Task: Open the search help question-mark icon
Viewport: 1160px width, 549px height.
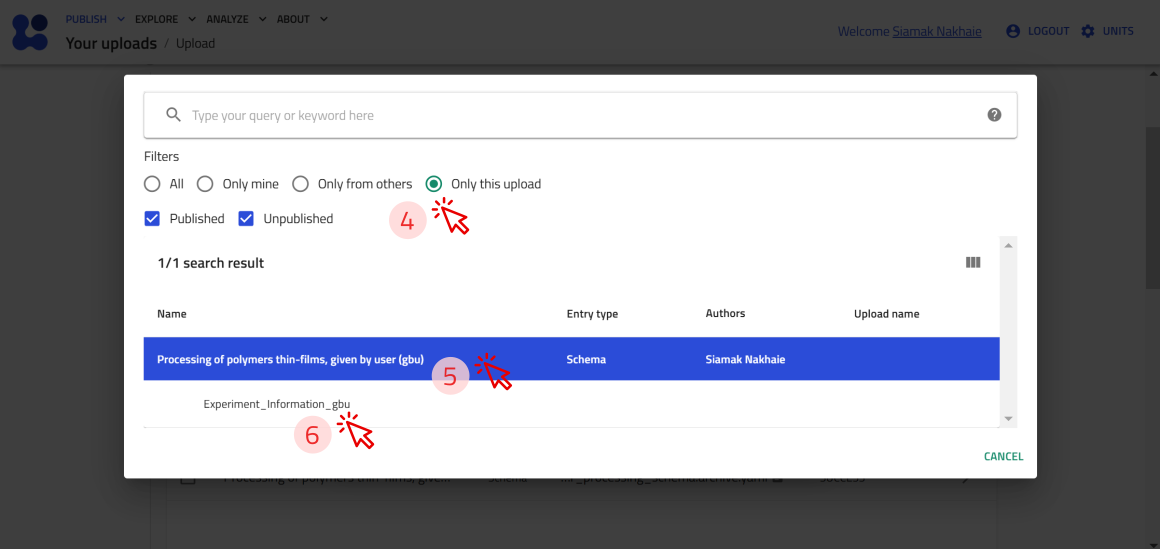Action: coord(994,115)
